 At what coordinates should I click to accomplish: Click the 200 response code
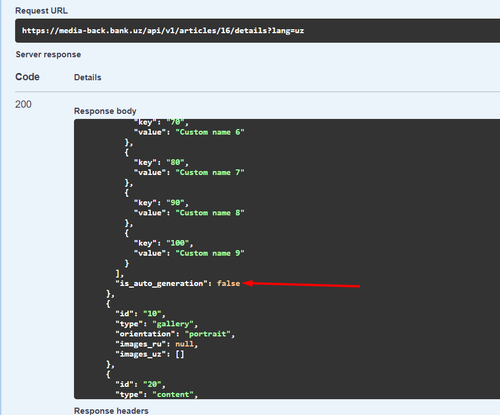(23, 104)
